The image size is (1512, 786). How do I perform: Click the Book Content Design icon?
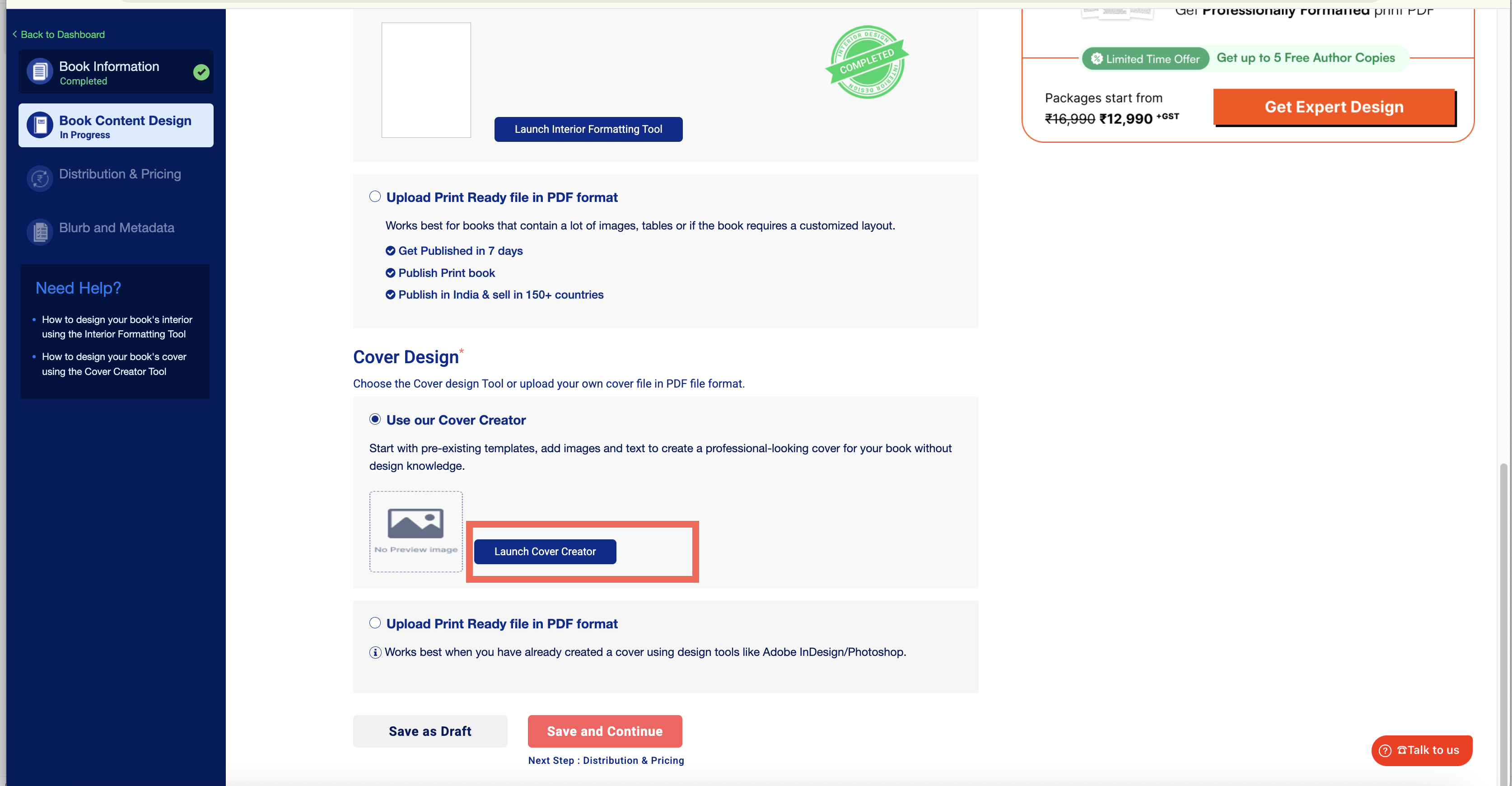(x=39, y=126)
